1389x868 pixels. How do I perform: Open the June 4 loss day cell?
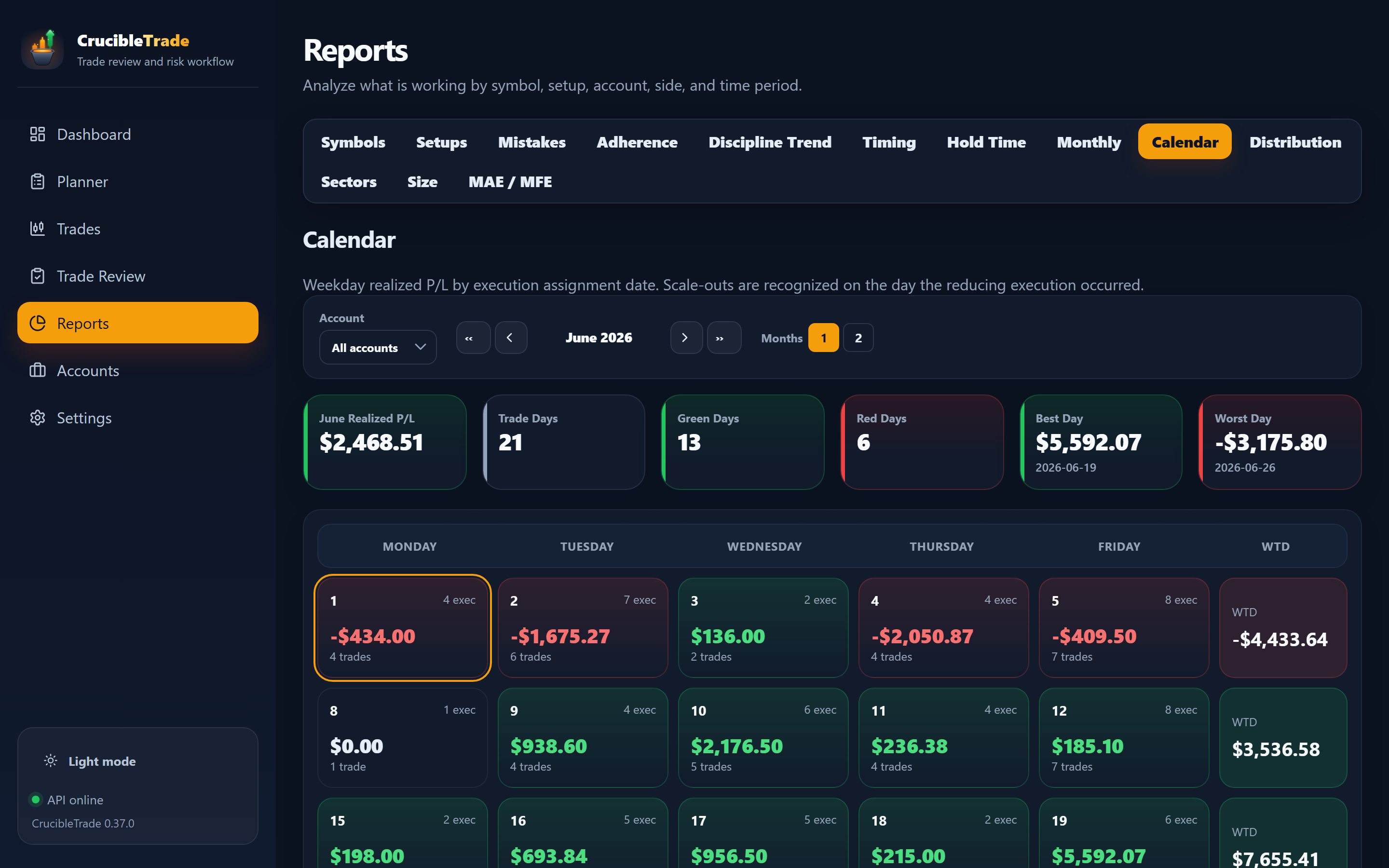[943, 627]
